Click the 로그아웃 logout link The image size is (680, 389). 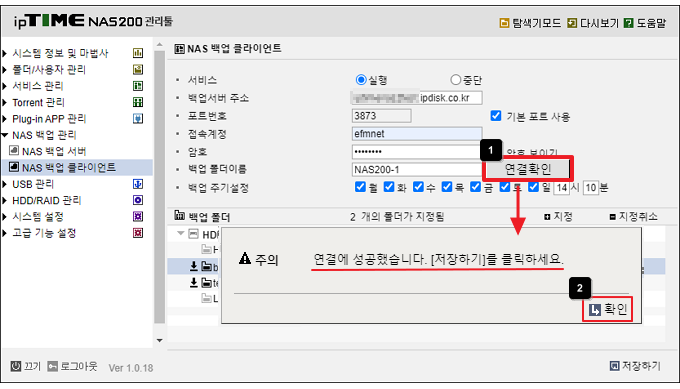pos(78,366)
